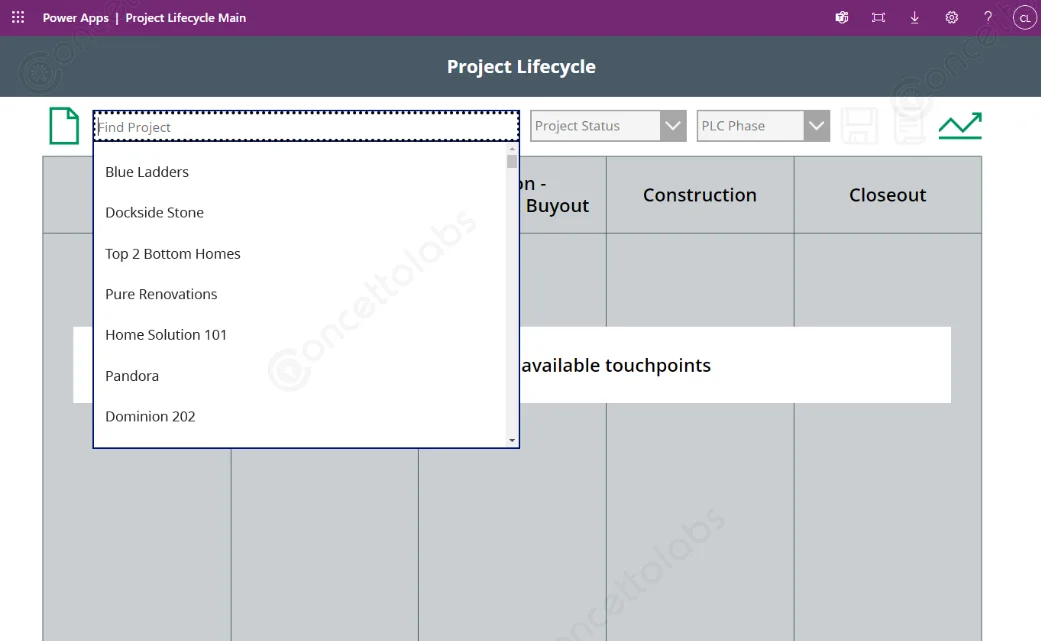Choose Dominion 202 from the list
This screenshot has width=1041, height=641.
150,417
